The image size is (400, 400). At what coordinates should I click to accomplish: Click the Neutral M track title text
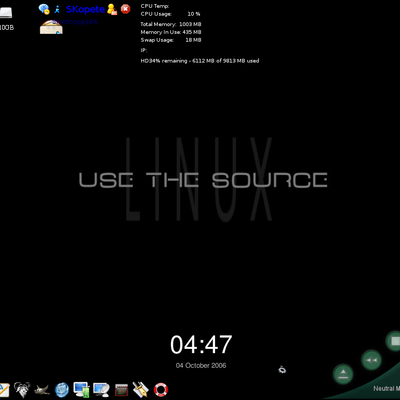pyautogui.click(x=386, y=388)
